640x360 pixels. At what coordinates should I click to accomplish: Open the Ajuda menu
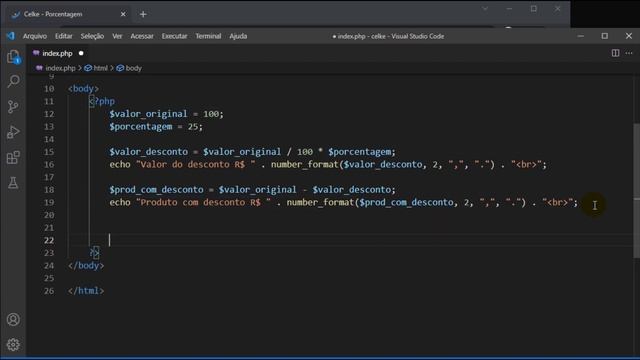pyautogui.click(x=238, y=36)
